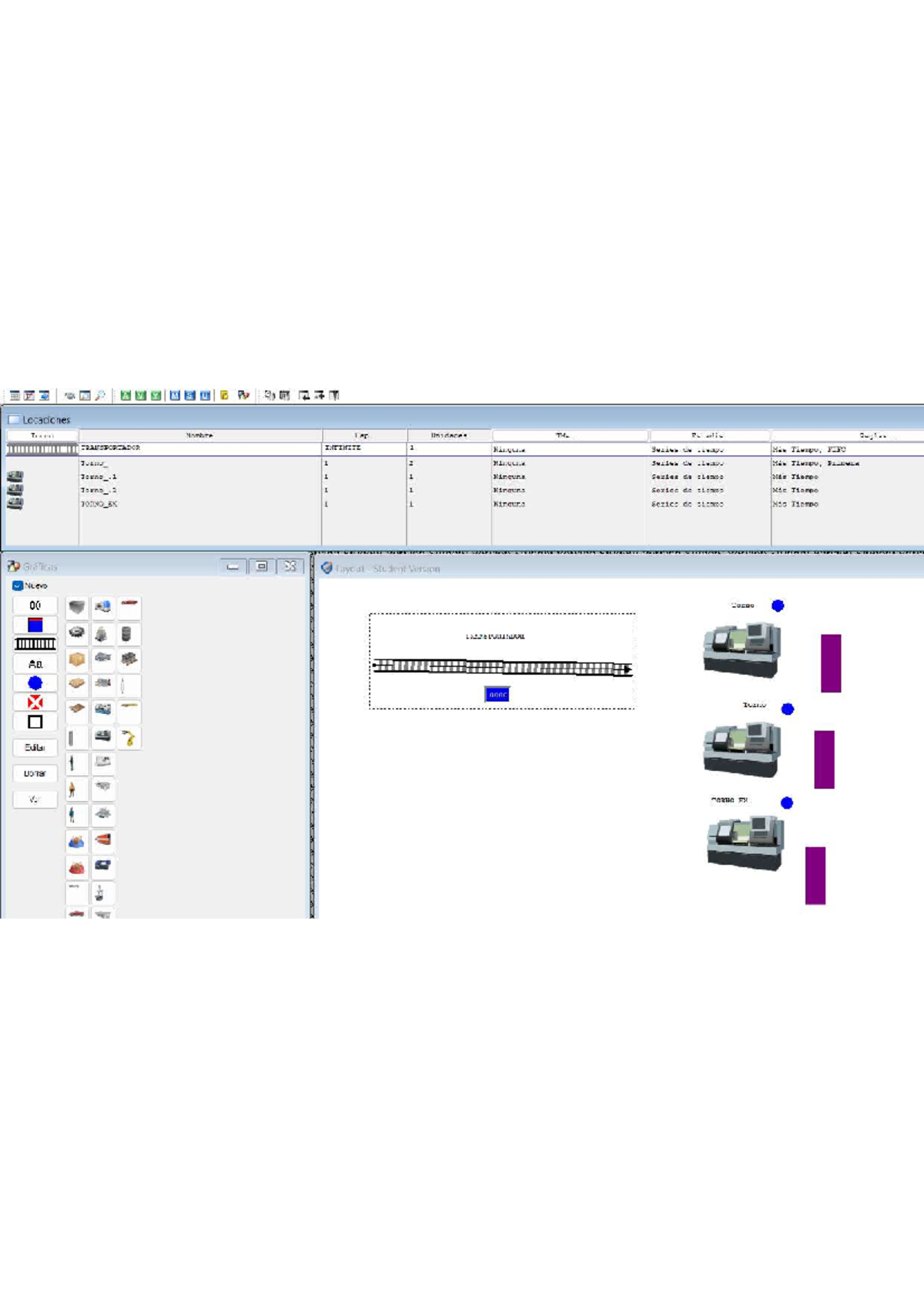924x1308 pixels.
Task: Select the black square region tool
Action: click(x=35, y=722)
